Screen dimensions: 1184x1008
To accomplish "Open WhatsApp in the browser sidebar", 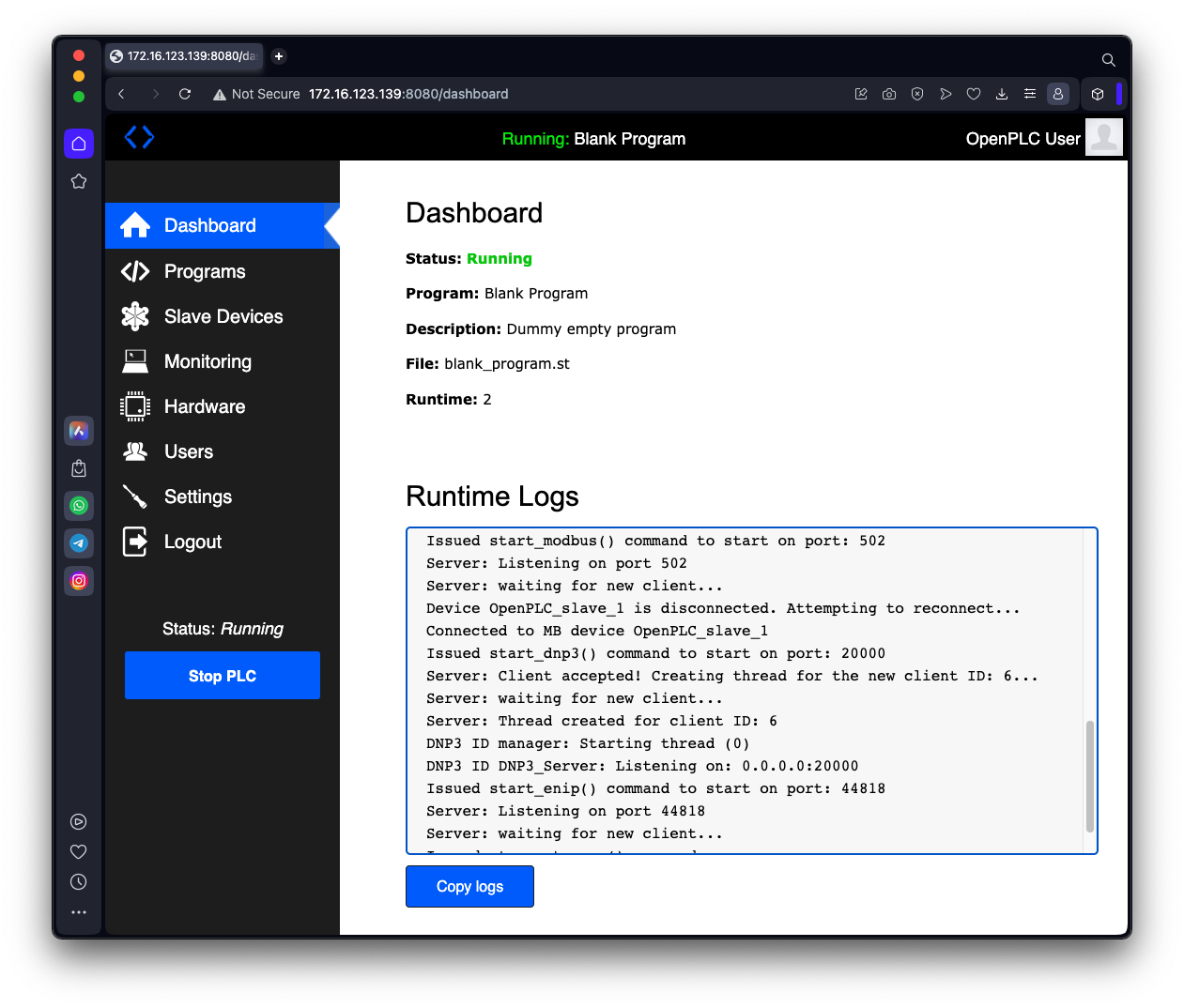I will pyautogui.click(x=79, y=506).
